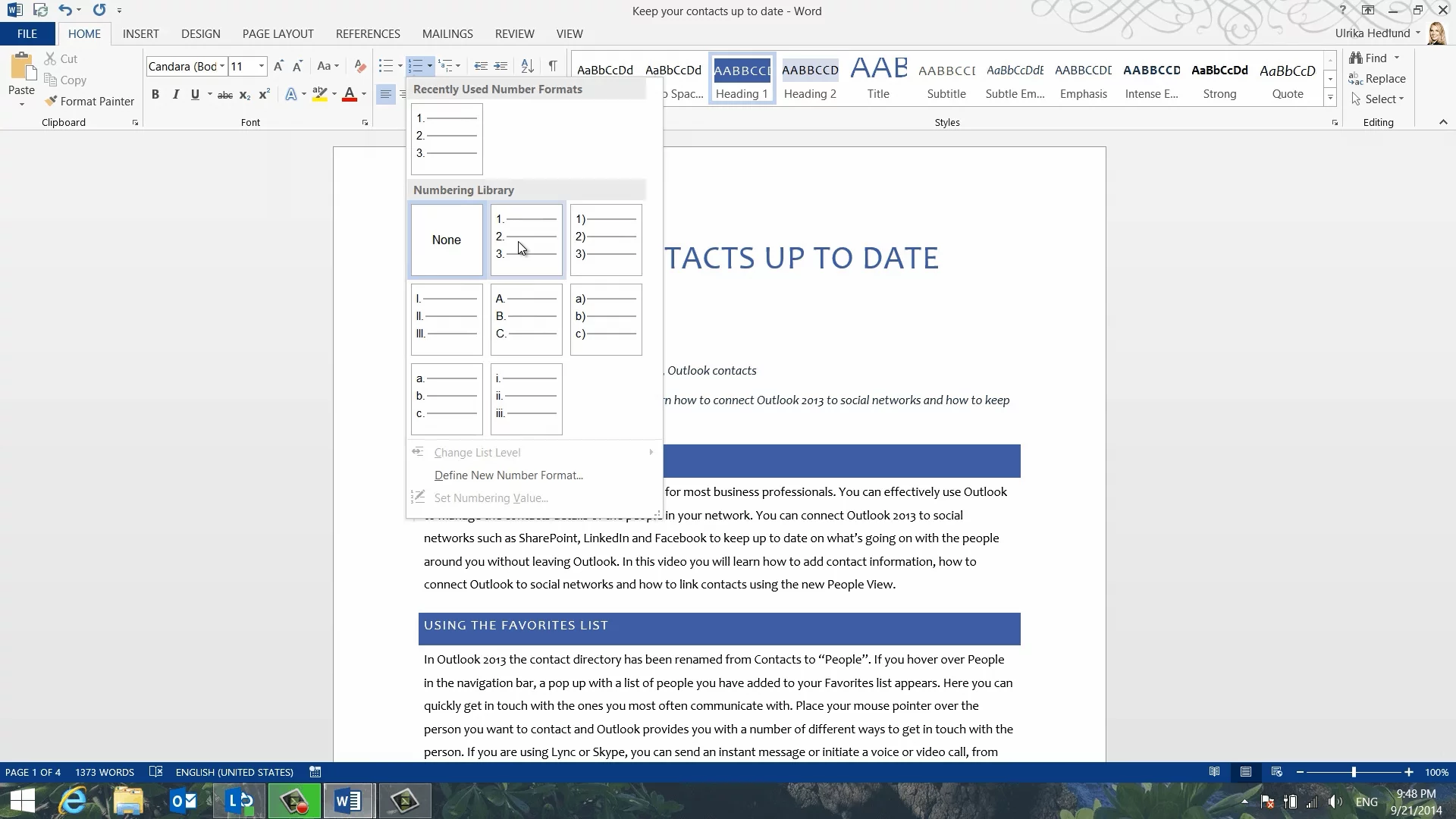Toggle Strikethrough formatting
Viewport: 1456px width, 819px height.
(224, 95)
